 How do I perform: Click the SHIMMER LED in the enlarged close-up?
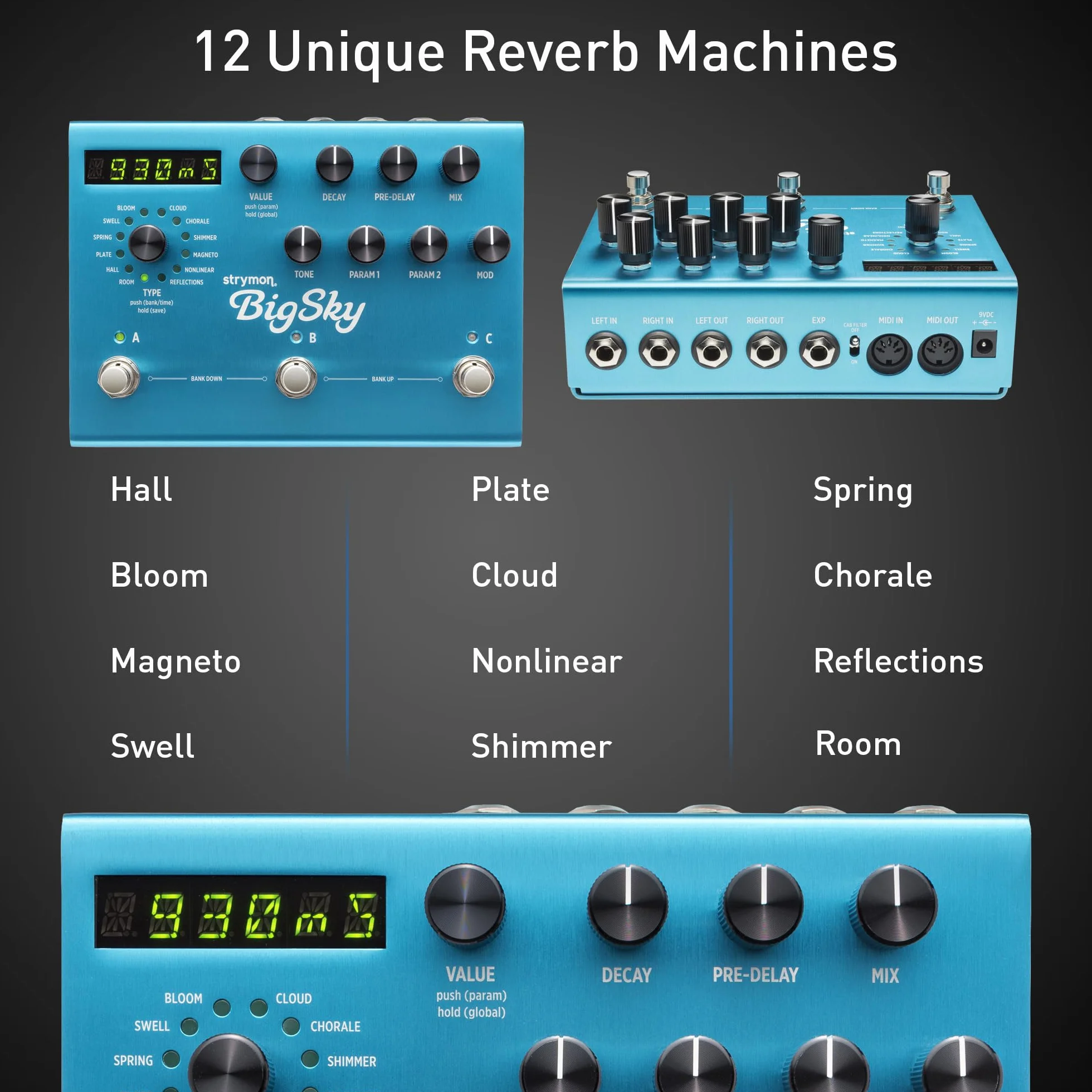tap(310, 1059)
